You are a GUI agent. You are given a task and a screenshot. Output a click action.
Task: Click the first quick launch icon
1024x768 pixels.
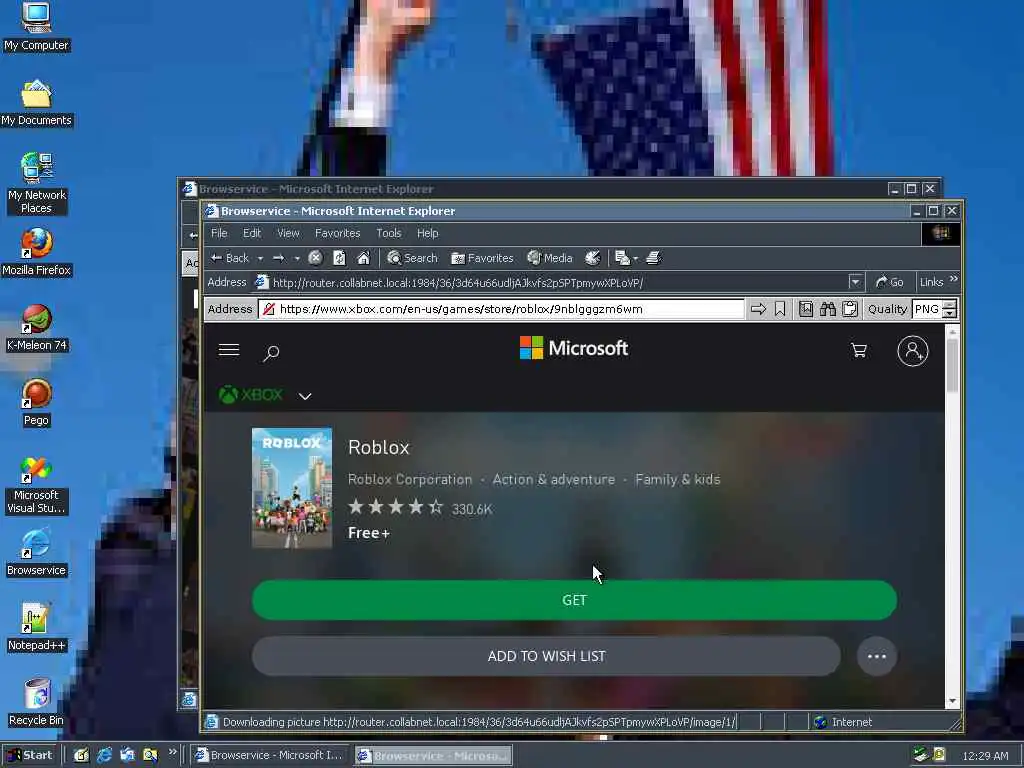81,755
